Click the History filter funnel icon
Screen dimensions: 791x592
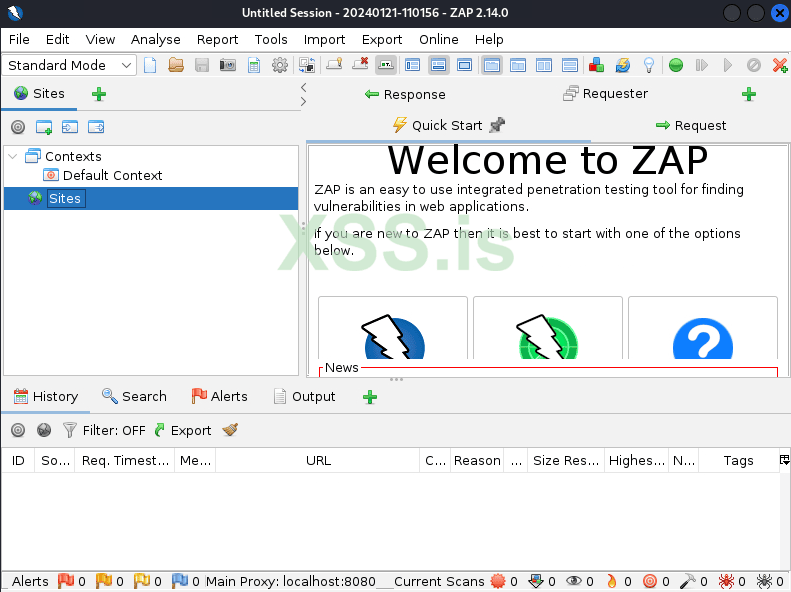[x=70, y=430]
